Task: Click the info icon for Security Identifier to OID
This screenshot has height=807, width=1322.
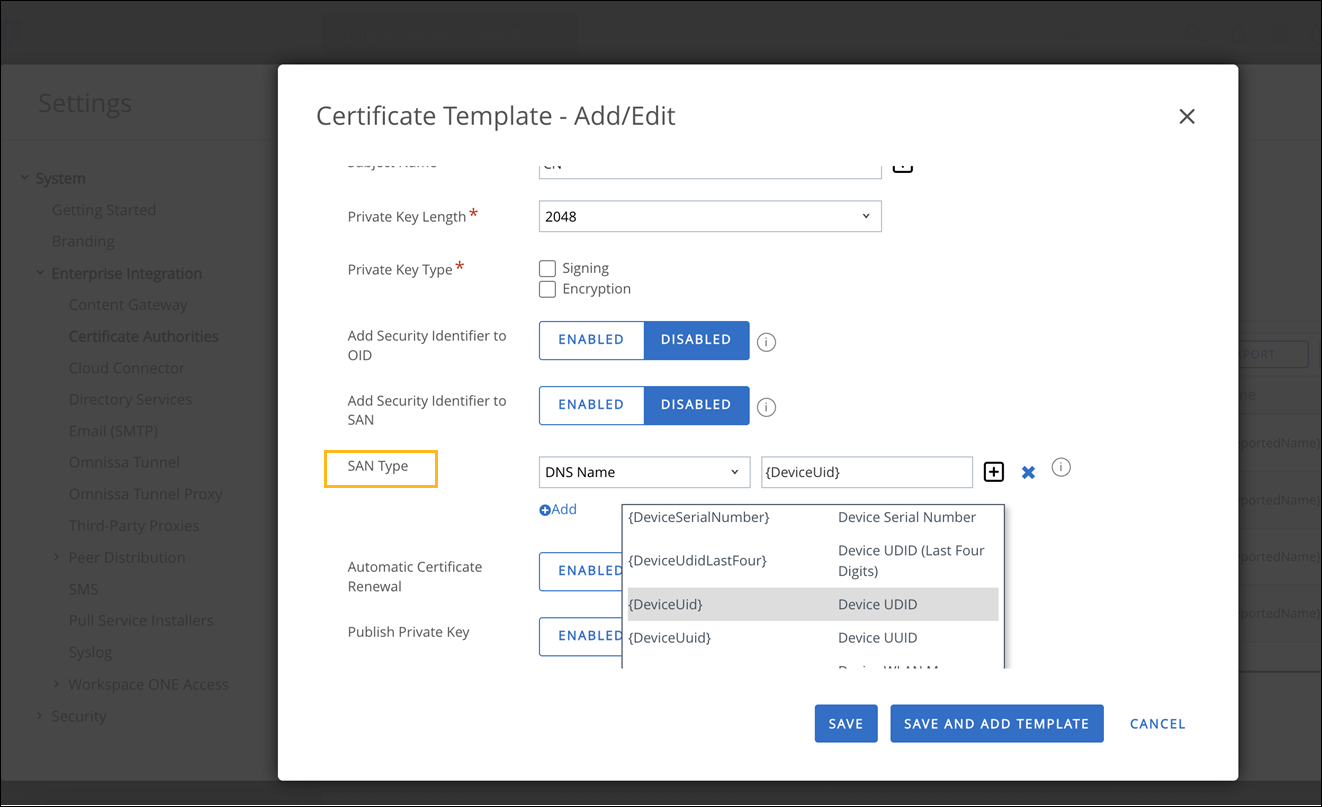Action: [766, 342]
